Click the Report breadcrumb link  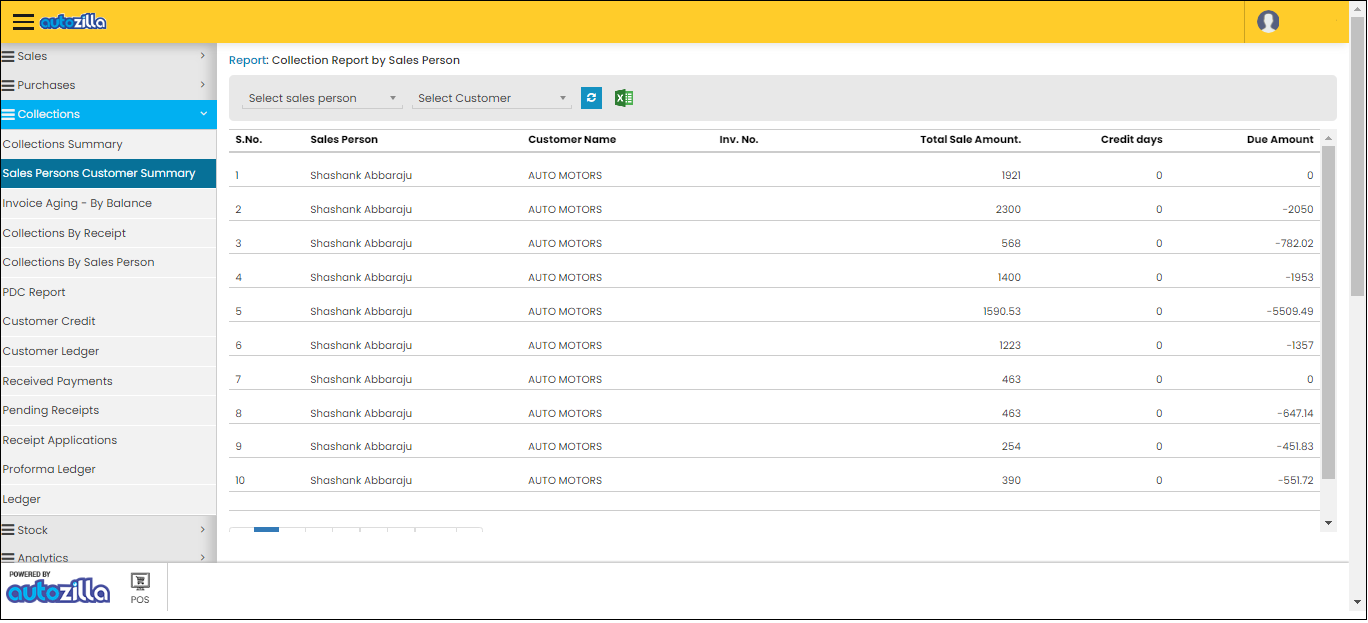pyautogui.click(x=247, y=60)
